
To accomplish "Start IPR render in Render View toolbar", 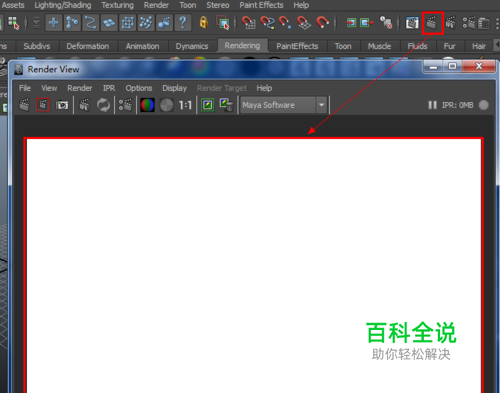I will 85,105.
